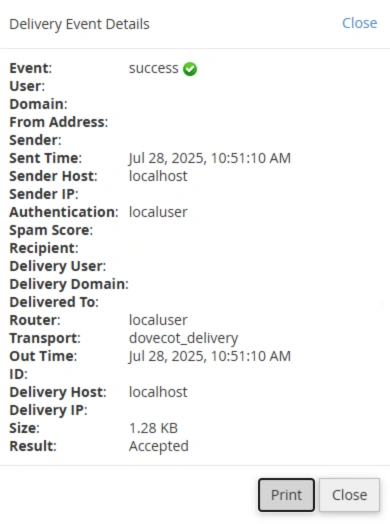
Task: Click the Print button
Action: 286,495
